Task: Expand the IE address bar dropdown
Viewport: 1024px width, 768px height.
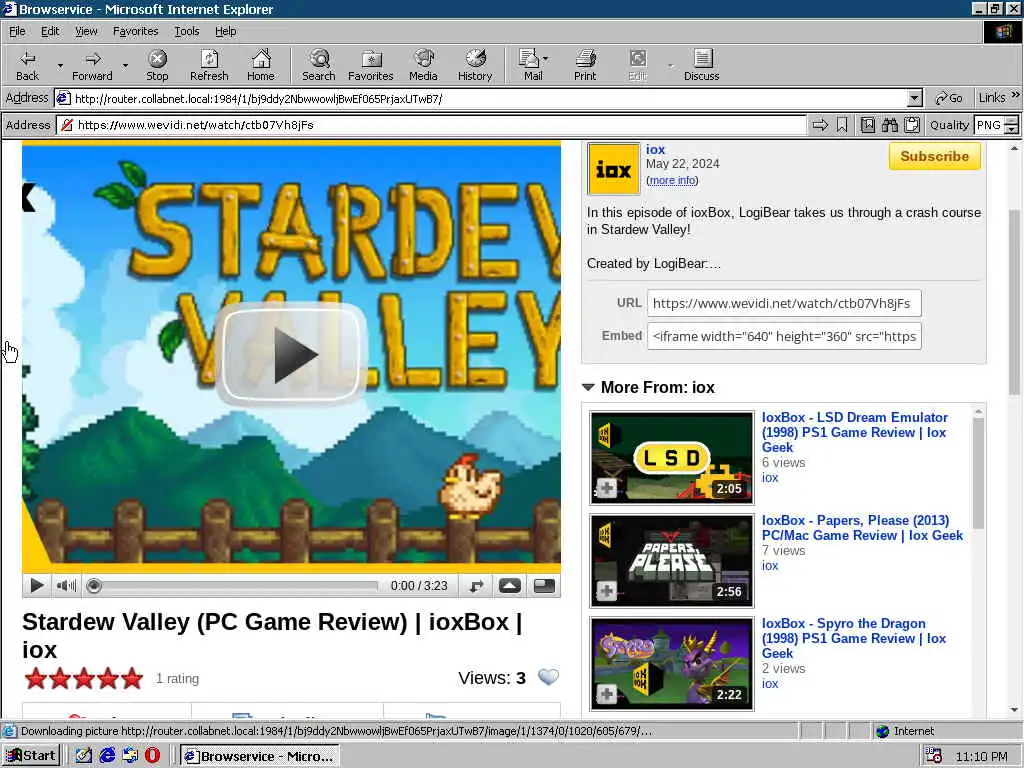Action: pyautogui.click(x=915, y=99)
